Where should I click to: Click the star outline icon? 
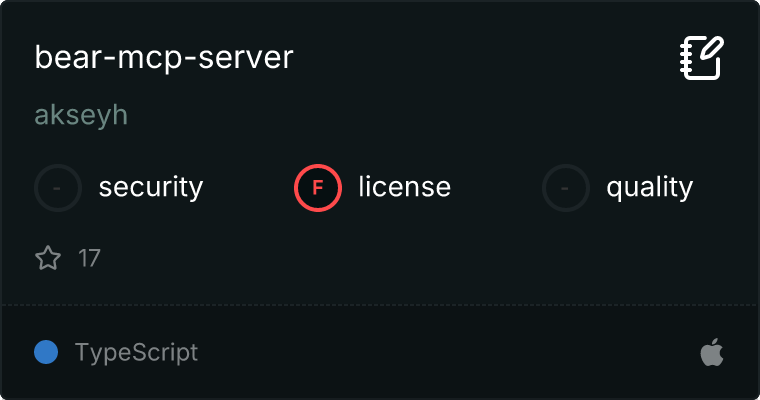click(x=48, y=259)
